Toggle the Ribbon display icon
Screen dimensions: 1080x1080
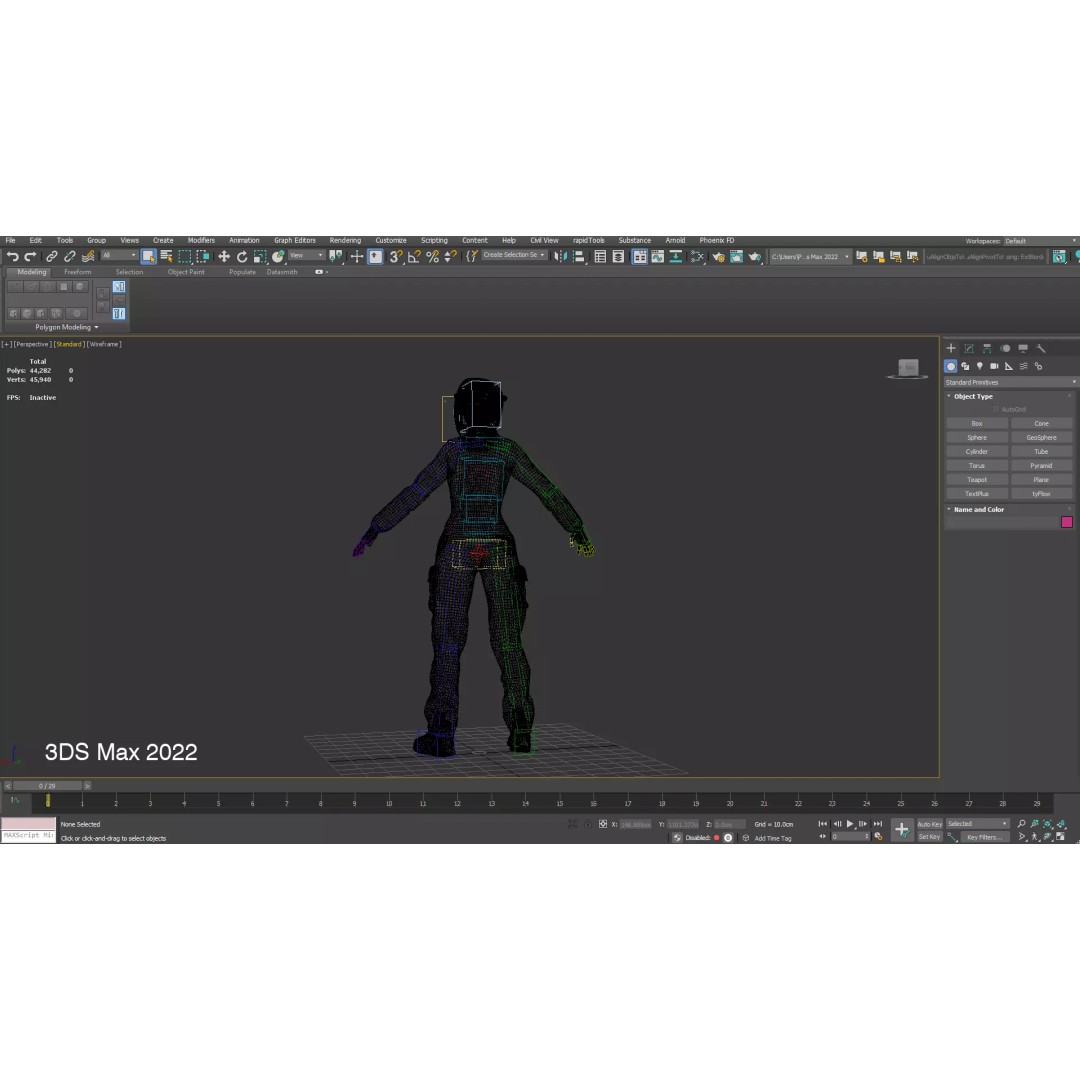pos(640,257)
